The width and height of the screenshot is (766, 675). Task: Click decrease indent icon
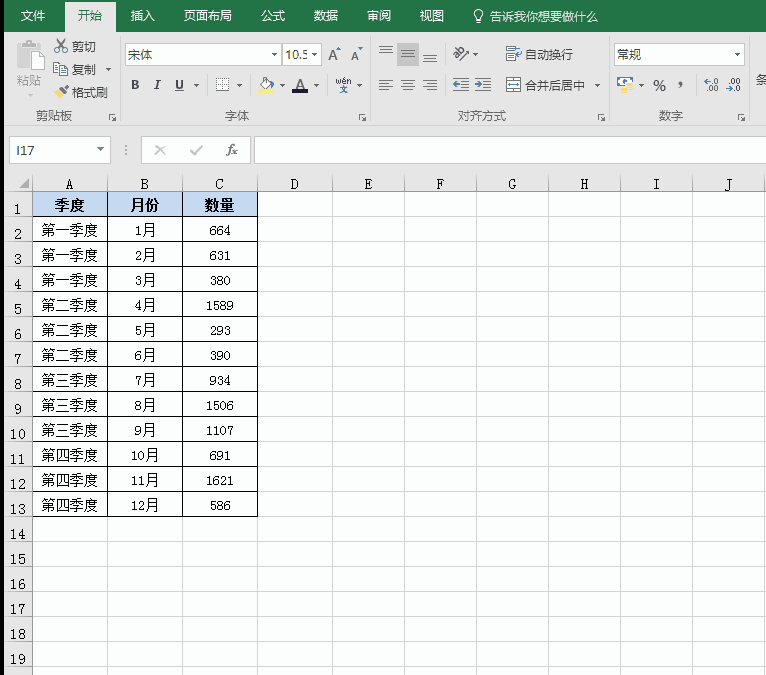pyautogui.click(x=461, y=85)
